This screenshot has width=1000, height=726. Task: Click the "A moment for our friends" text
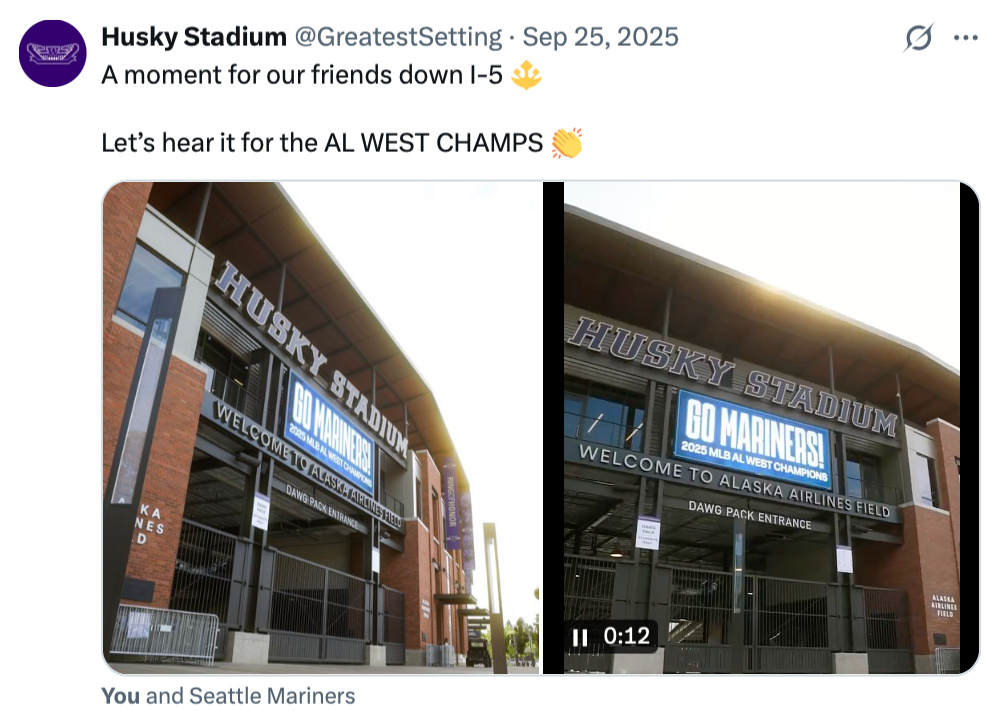(x=300, y=76)
